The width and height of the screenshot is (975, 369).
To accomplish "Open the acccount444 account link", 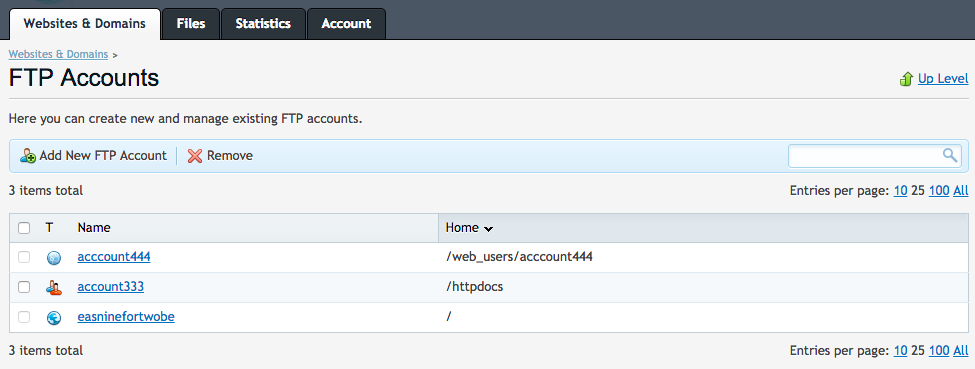I will tap(114, 256).
